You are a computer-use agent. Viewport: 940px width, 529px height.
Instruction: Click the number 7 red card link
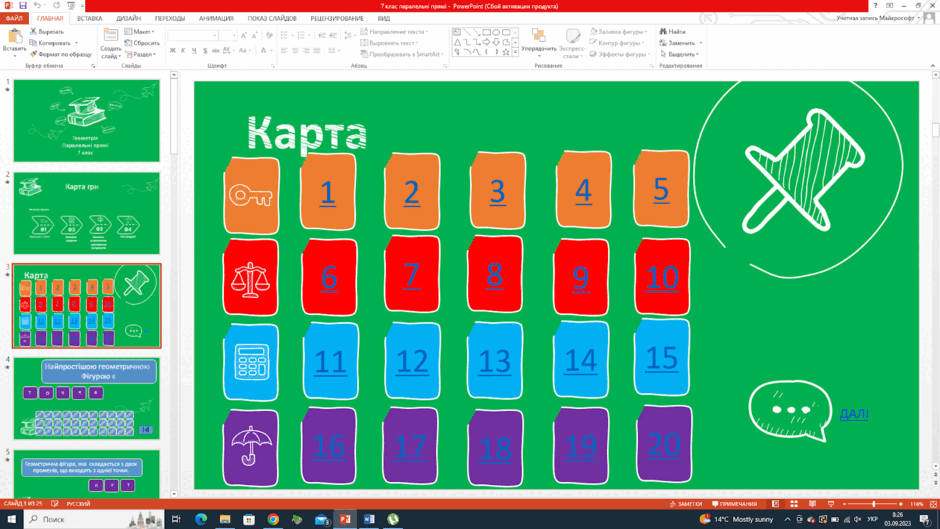pos(411,275)
